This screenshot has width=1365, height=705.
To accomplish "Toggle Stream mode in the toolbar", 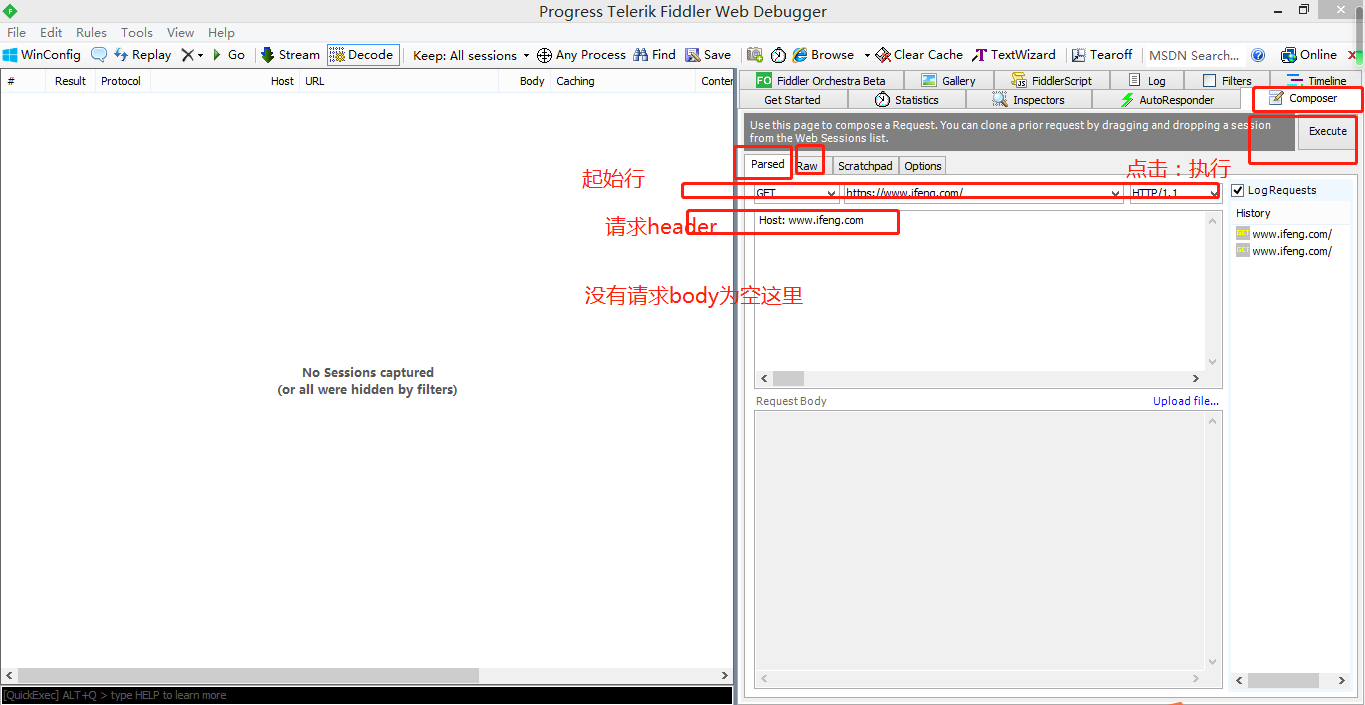I will (x=290, y=55).
